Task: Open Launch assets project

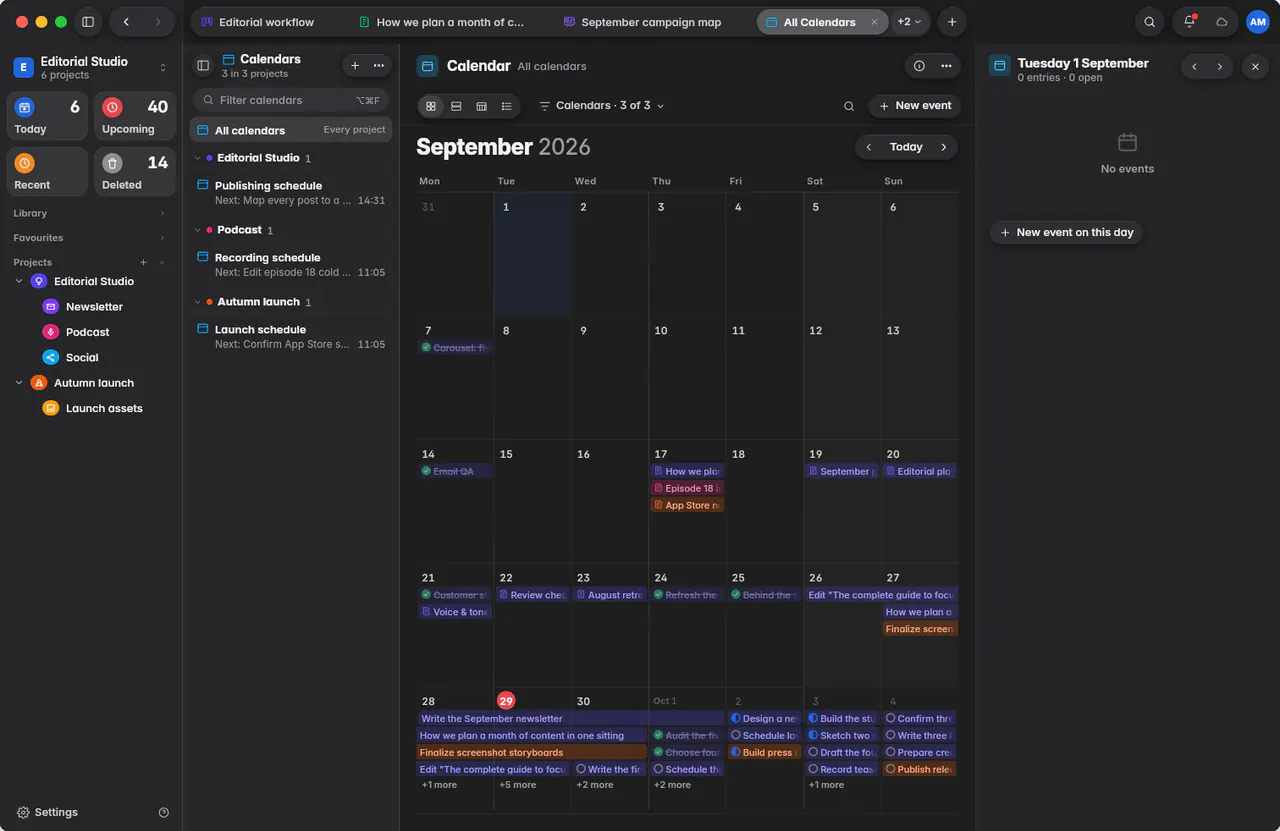Action: (x=104, y=408)
